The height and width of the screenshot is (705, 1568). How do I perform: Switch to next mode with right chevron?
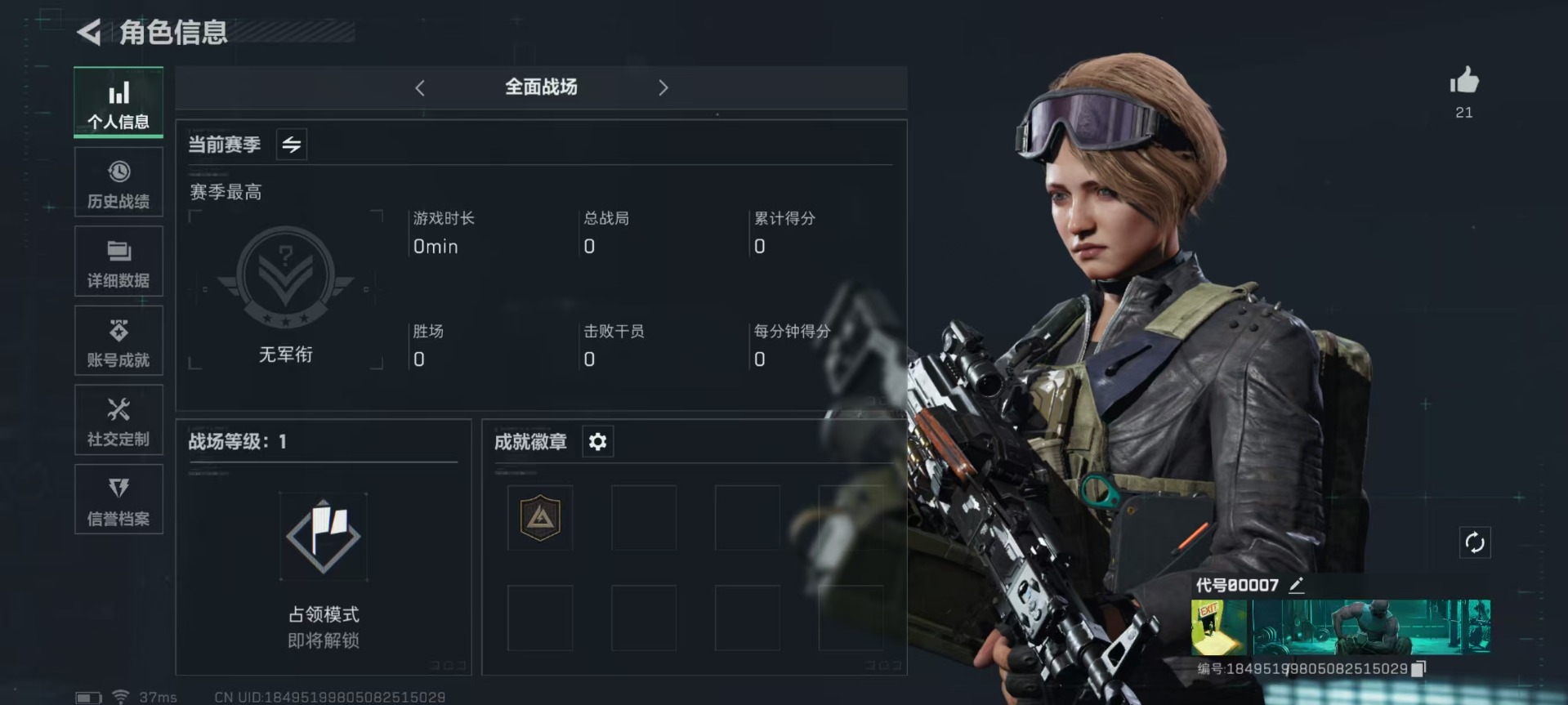coord(663,87)
